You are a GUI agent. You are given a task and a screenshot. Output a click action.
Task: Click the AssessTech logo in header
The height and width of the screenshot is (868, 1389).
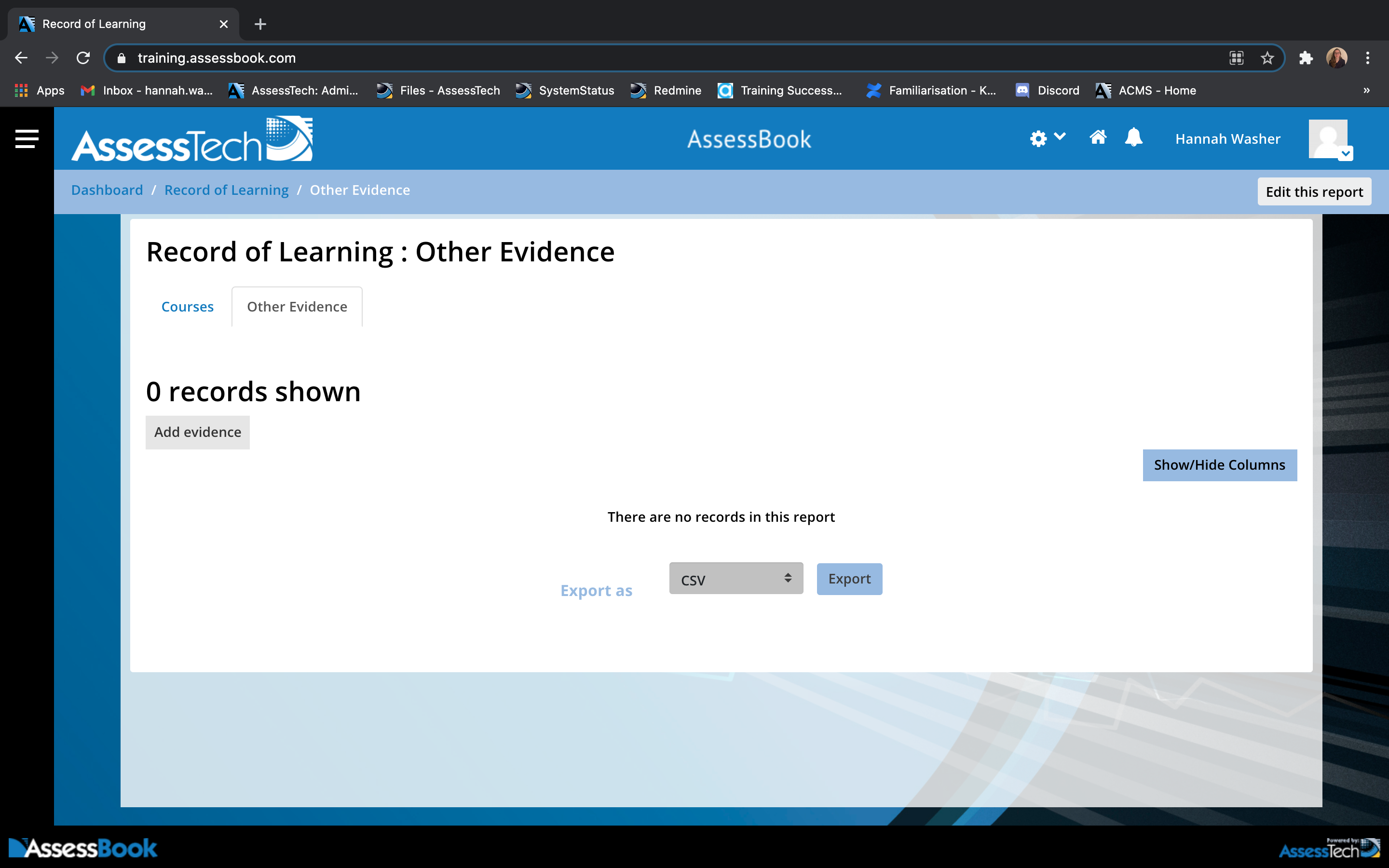[191, 138]
